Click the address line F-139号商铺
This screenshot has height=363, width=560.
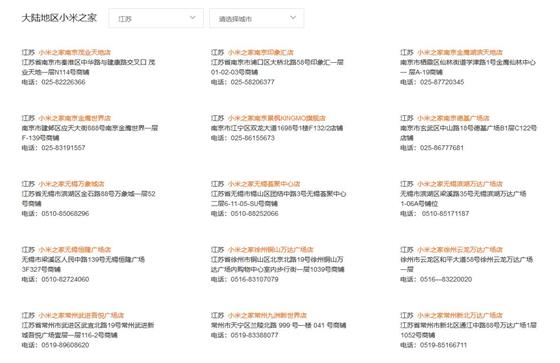click(40, 138)
